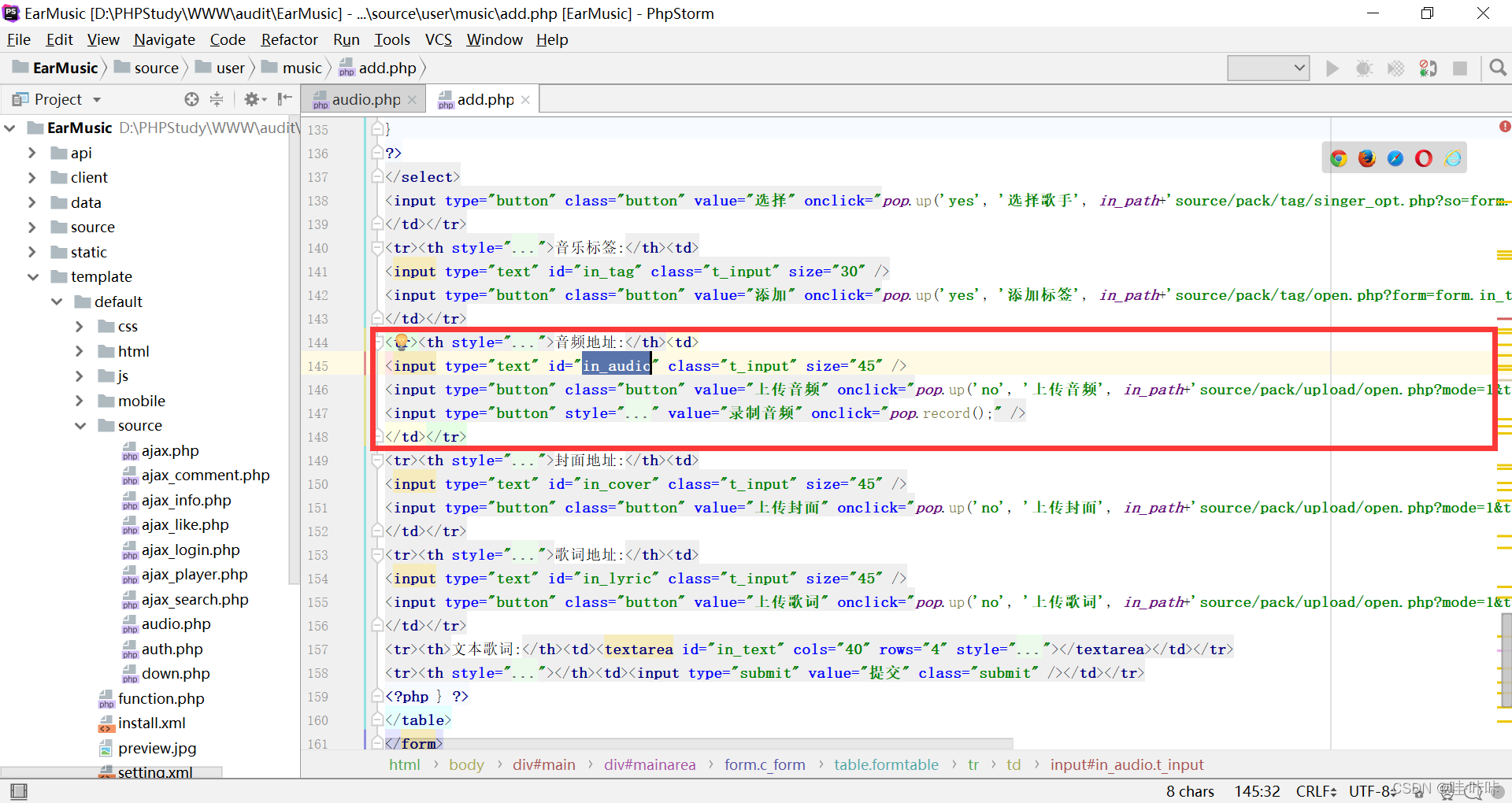The height and width of the screenshot is (803, 1512).
Task: Open the Window menu
Action: [495, 39]
